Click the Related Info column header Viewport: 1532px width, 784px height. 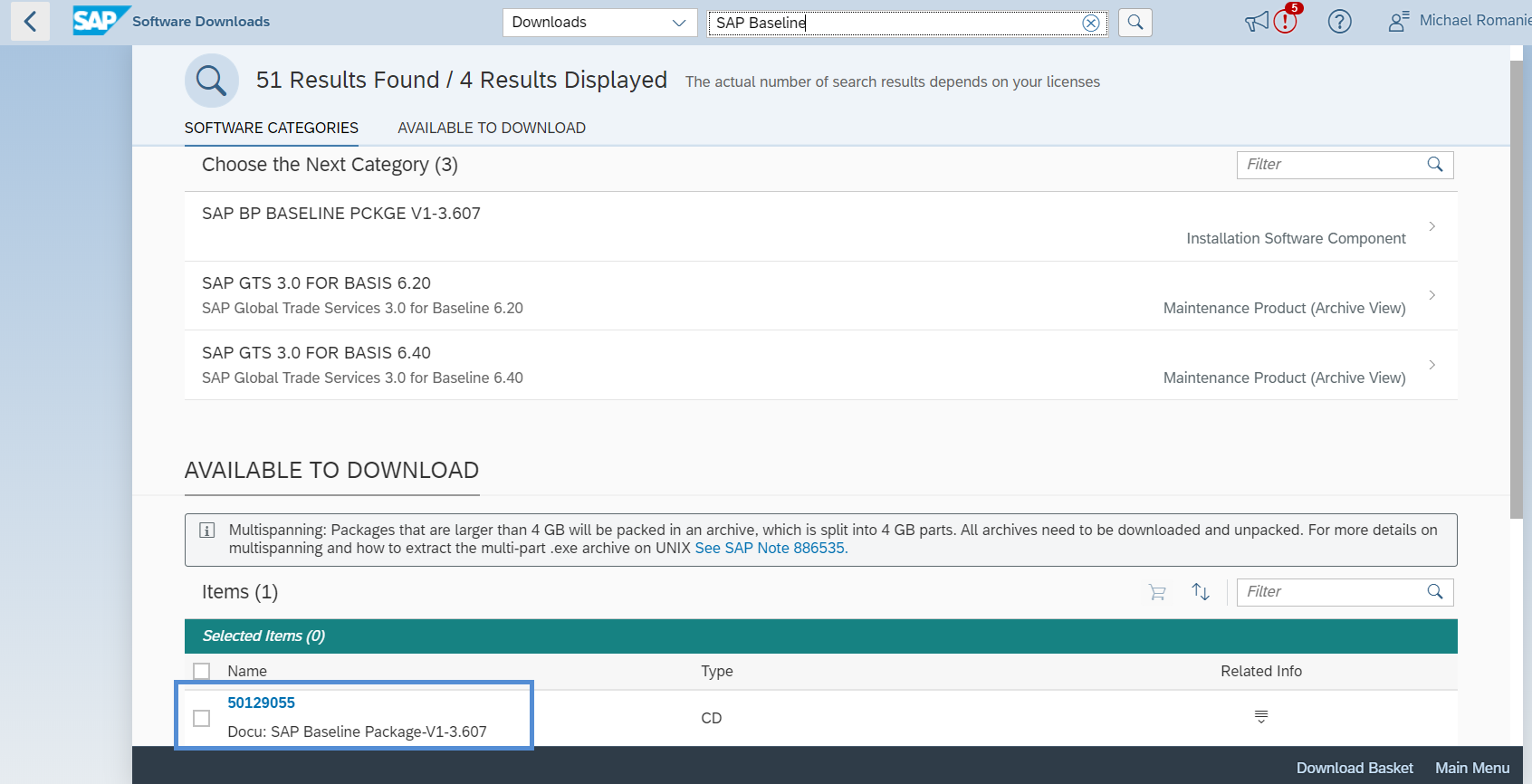click(1261, 672)
